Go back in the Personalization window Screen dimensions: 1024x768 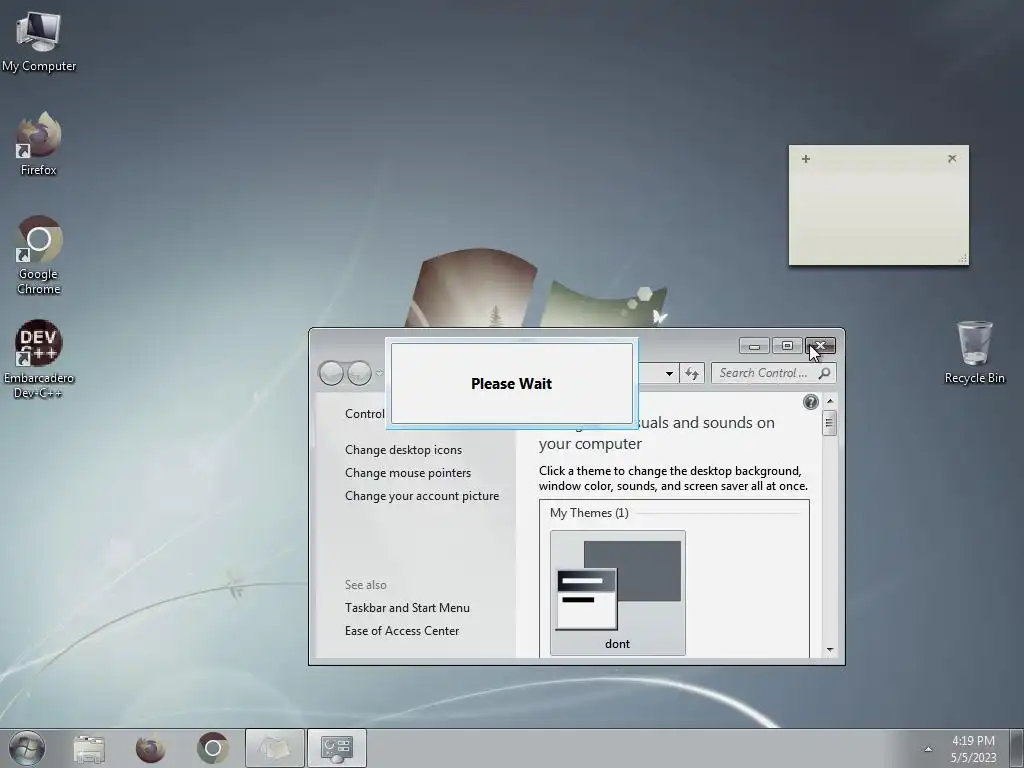click(x=331, y=373)
